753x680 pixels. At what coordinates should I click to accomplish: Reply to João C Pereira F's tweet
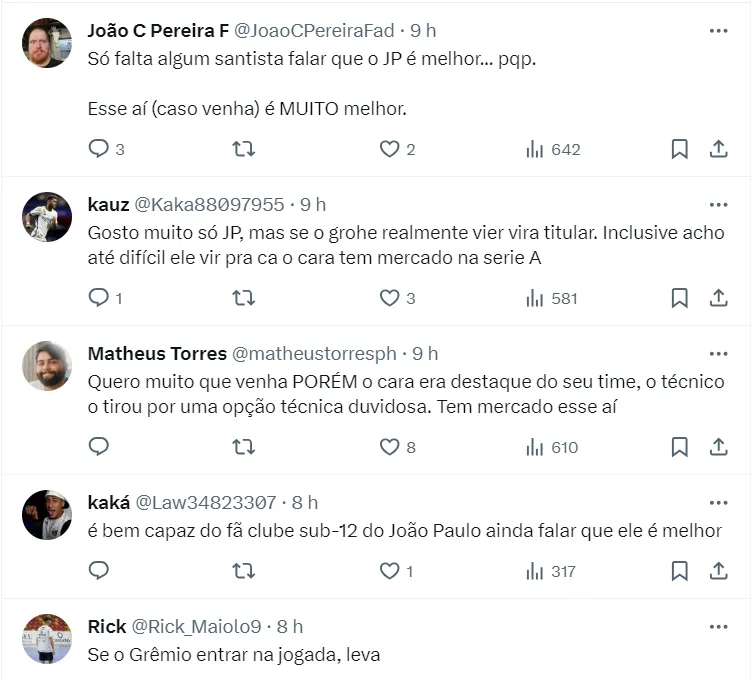[99, 149]
